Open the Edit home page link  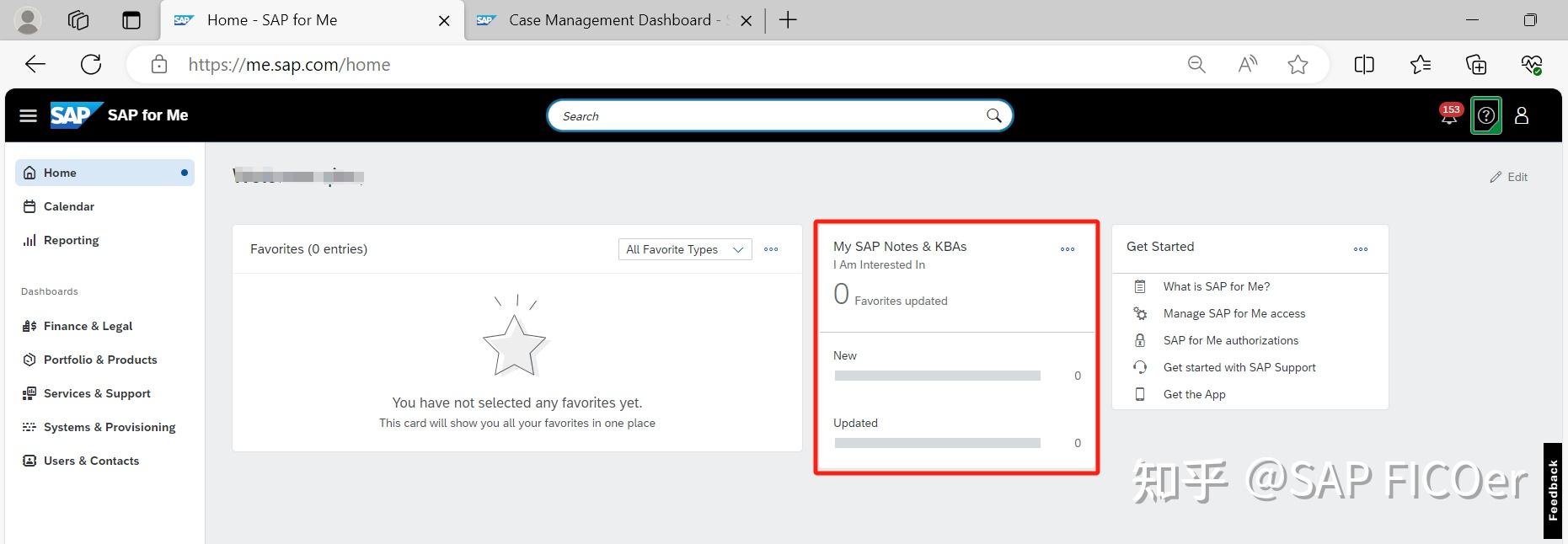click(x=1508, y=177)
